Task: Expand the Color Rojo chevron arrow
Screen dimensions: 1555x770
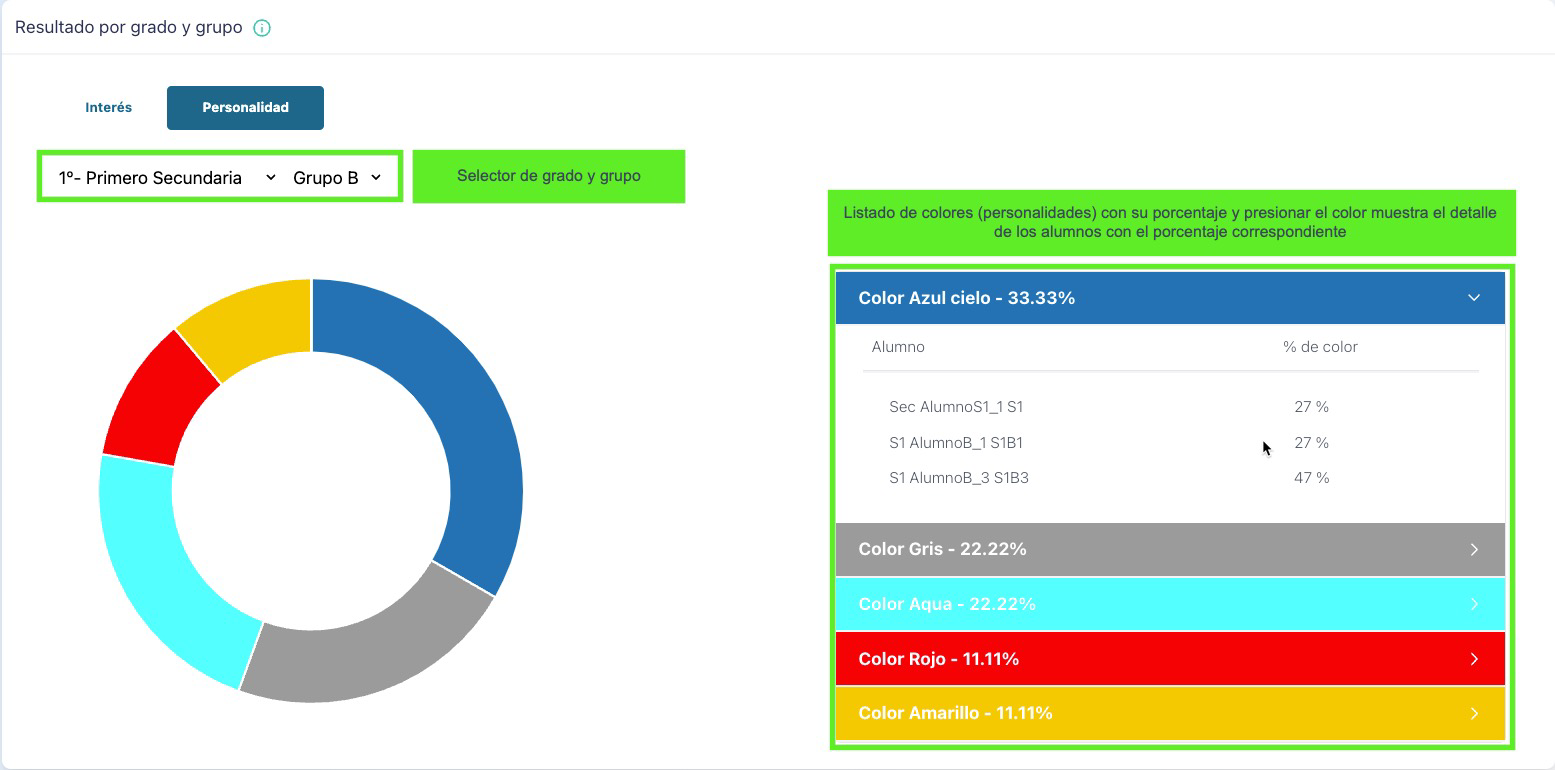Action: pyautogui.click(x=1473, y=659)
